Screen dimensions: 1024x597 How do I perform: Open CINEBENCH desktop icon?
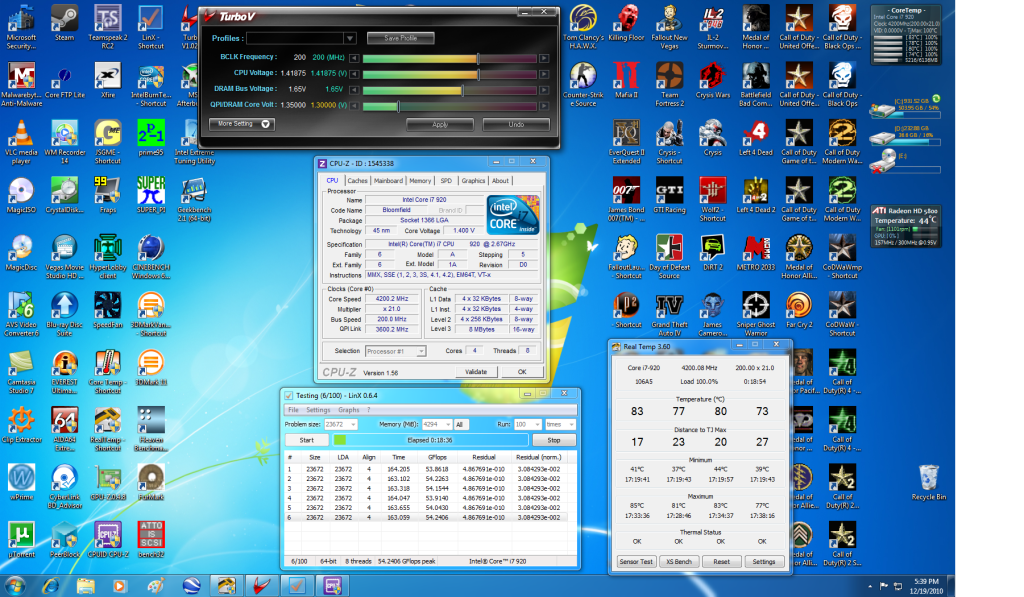[x=151, y=257]
